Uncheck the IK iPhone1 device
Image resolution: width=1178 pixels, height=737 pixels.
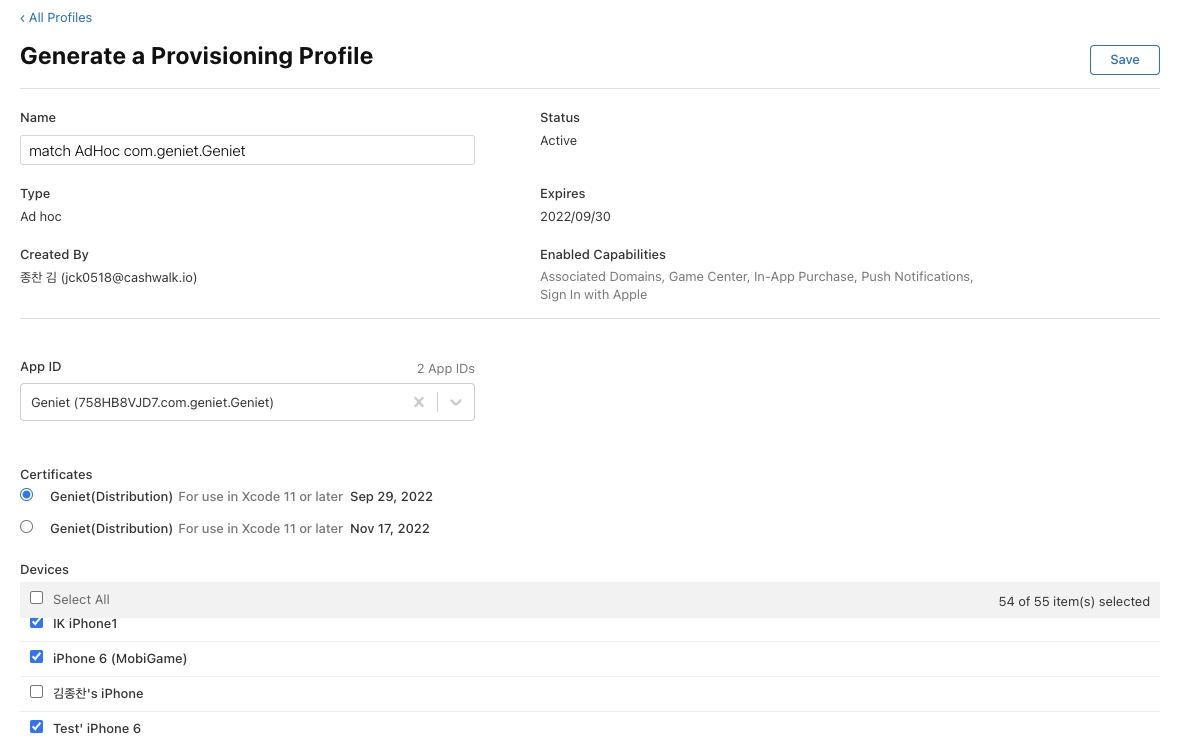(37, 623)
